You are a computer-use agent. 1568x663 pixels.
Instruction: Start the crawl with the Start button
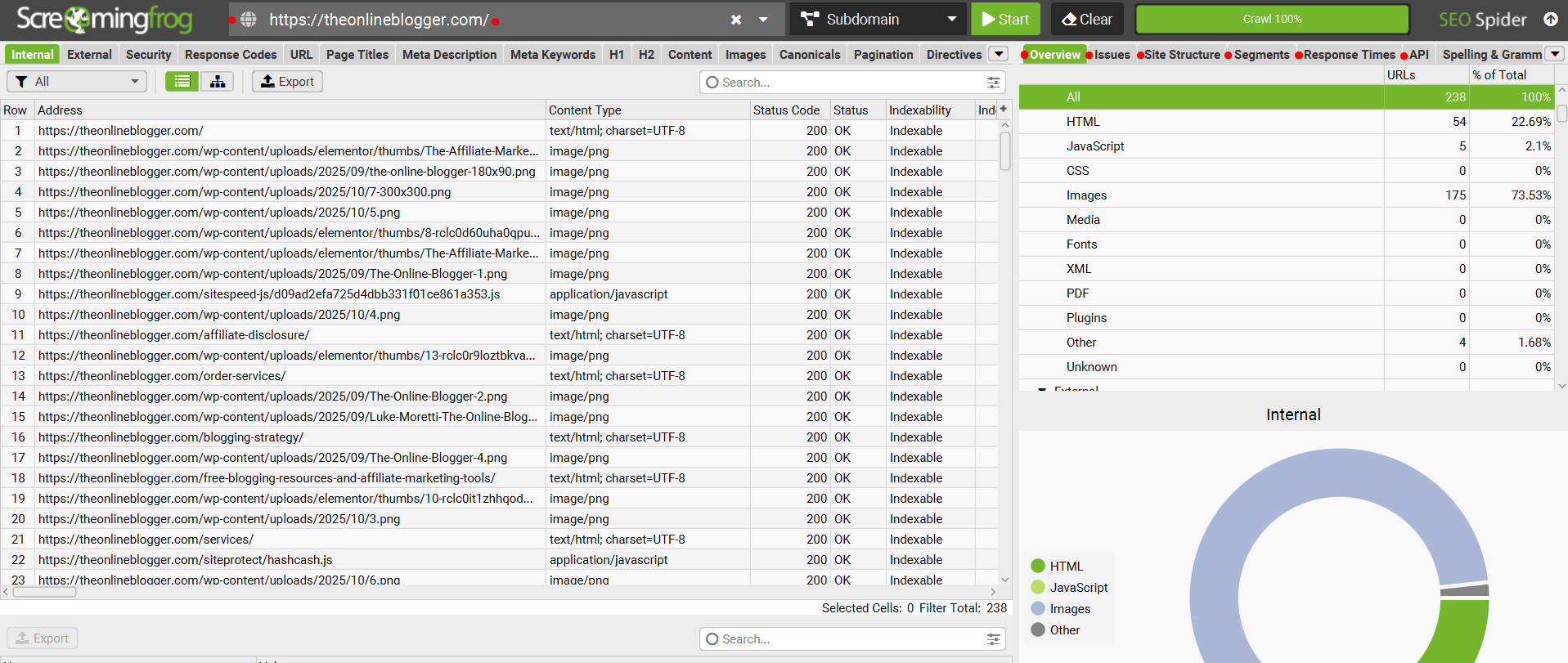(1005, 19)
